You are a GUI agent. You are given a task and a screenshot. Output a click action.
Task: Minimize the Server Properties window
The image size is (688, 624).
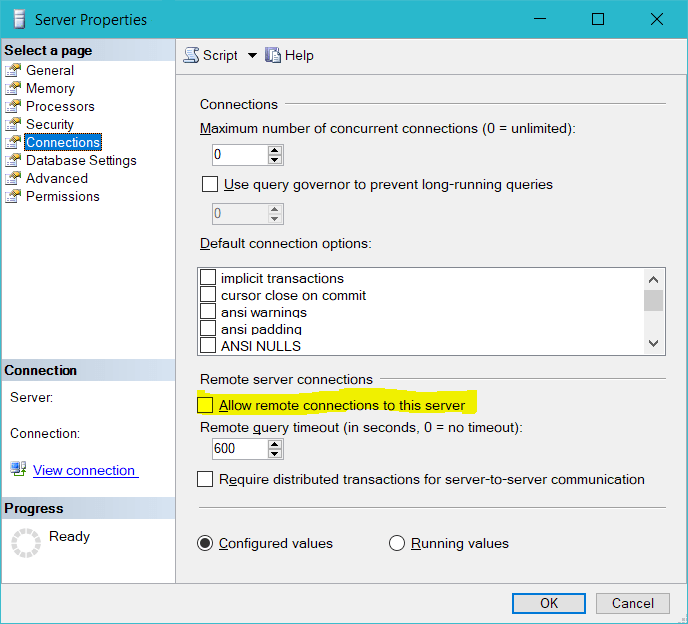[x=540, y=19]
